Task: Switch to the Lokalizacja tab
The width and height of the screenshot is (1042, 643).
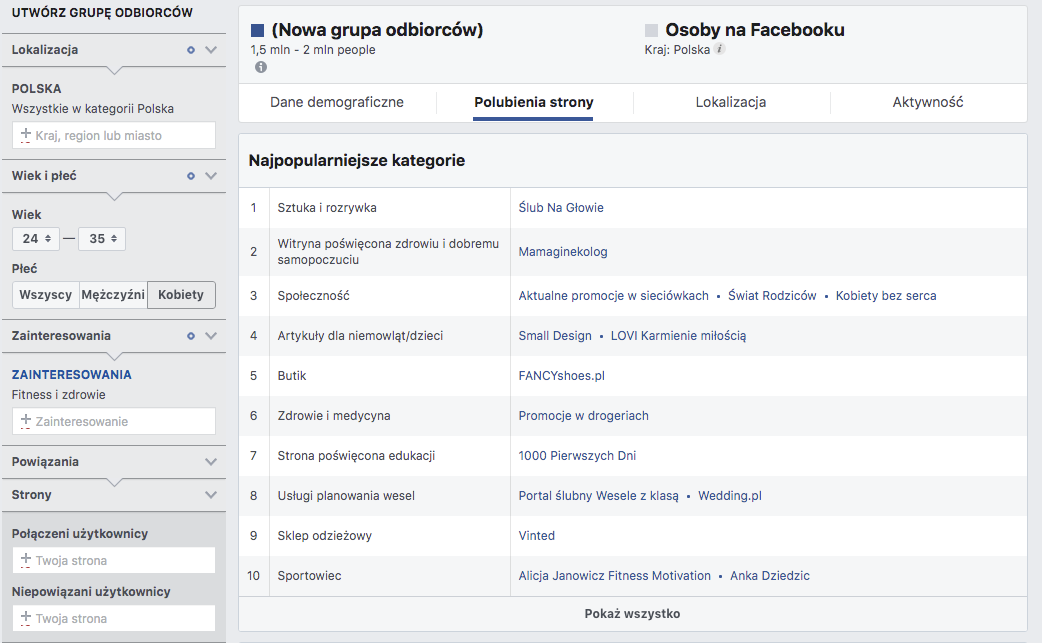Action: [731, 102]
